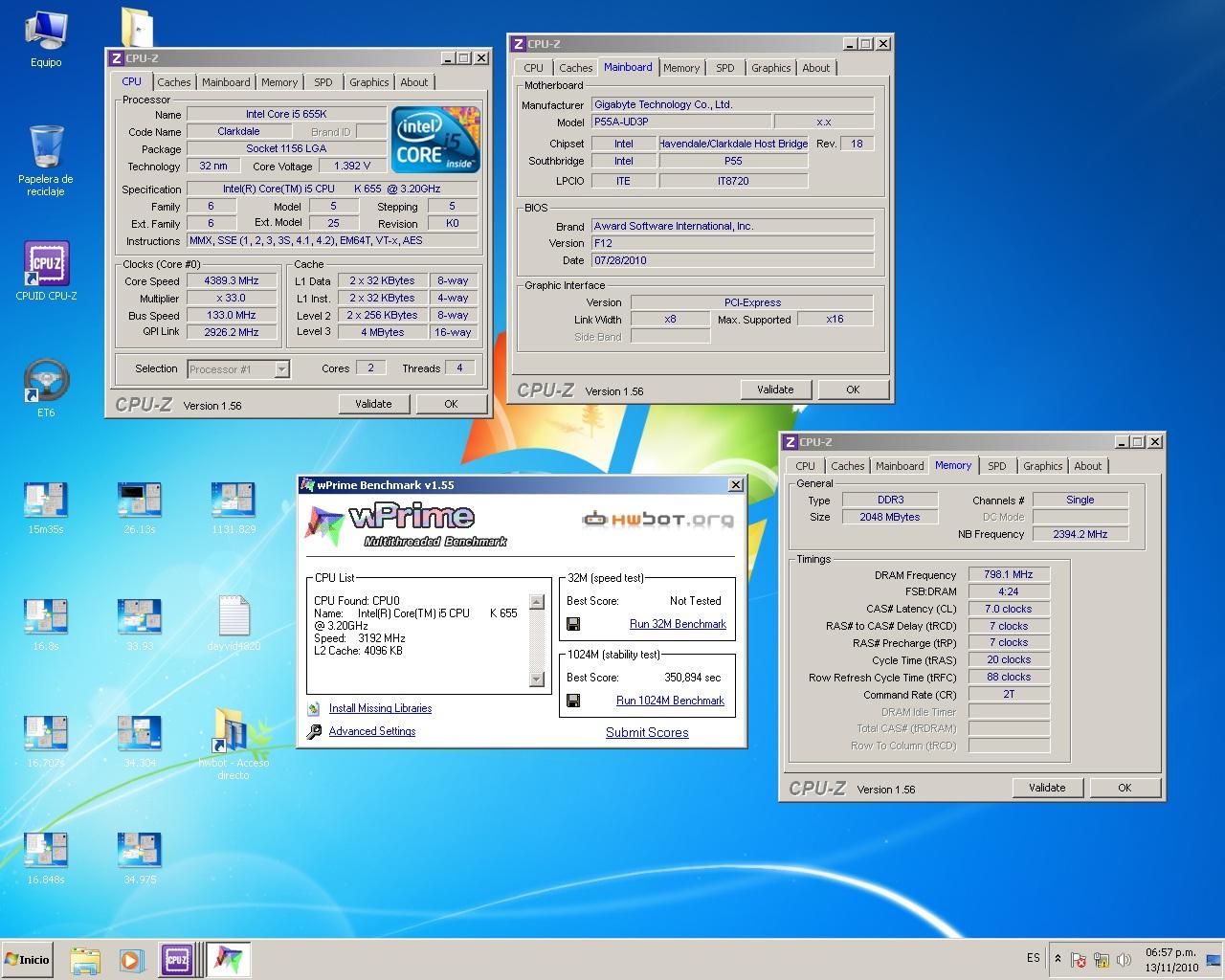
Task: Switch to wPrime on the taskbar
Action: [x=229, y=959]
